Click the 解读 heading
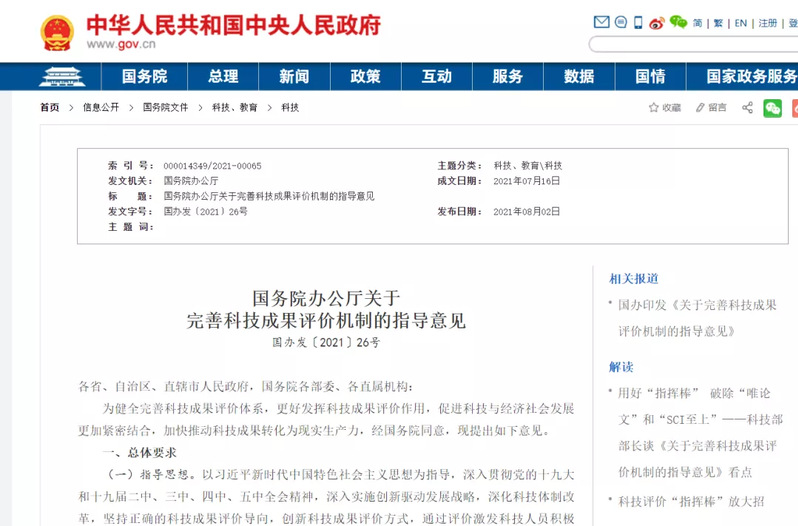 tap(621, 367)
